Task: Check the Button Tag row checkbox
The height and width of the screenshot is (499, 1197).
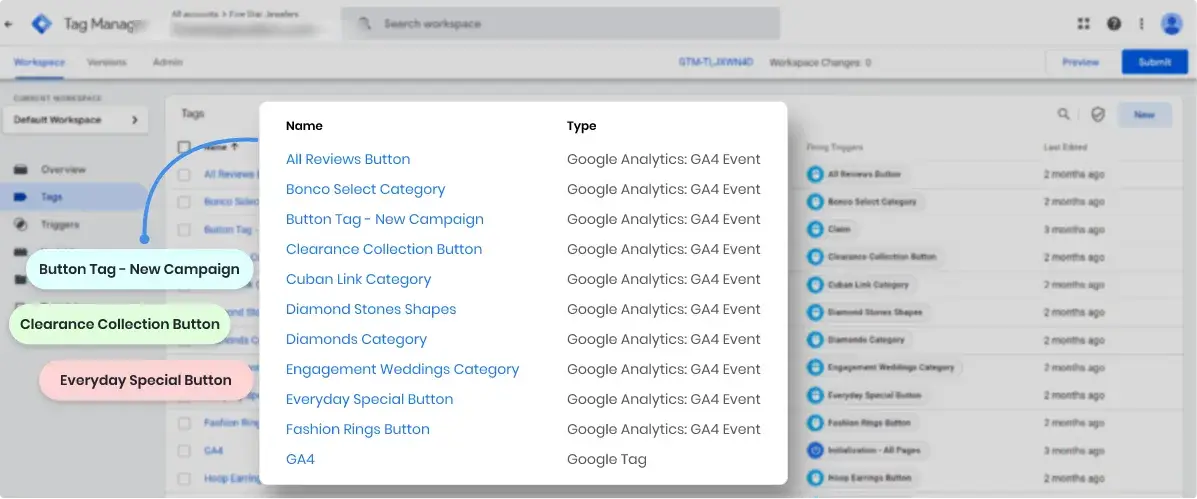Action: (184, 229)
